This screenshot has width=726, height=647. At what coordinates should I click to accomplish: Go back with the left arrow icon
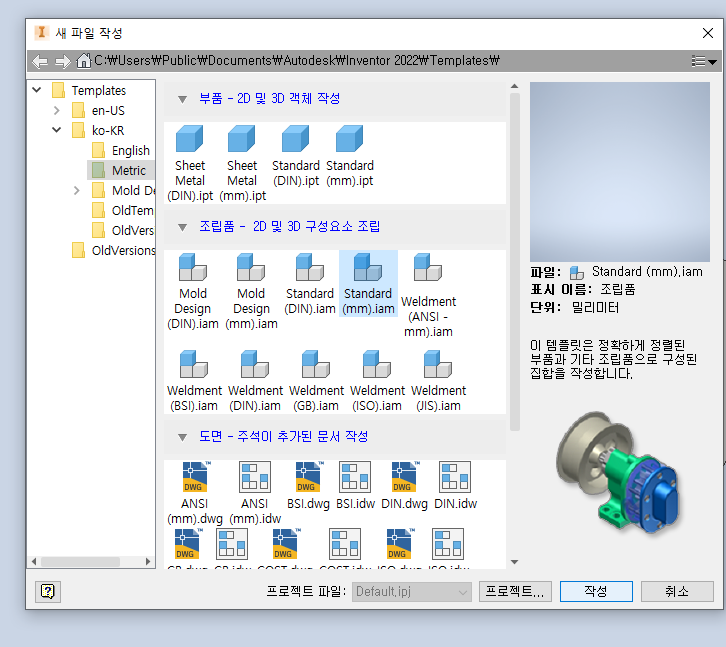pos(40,61)
